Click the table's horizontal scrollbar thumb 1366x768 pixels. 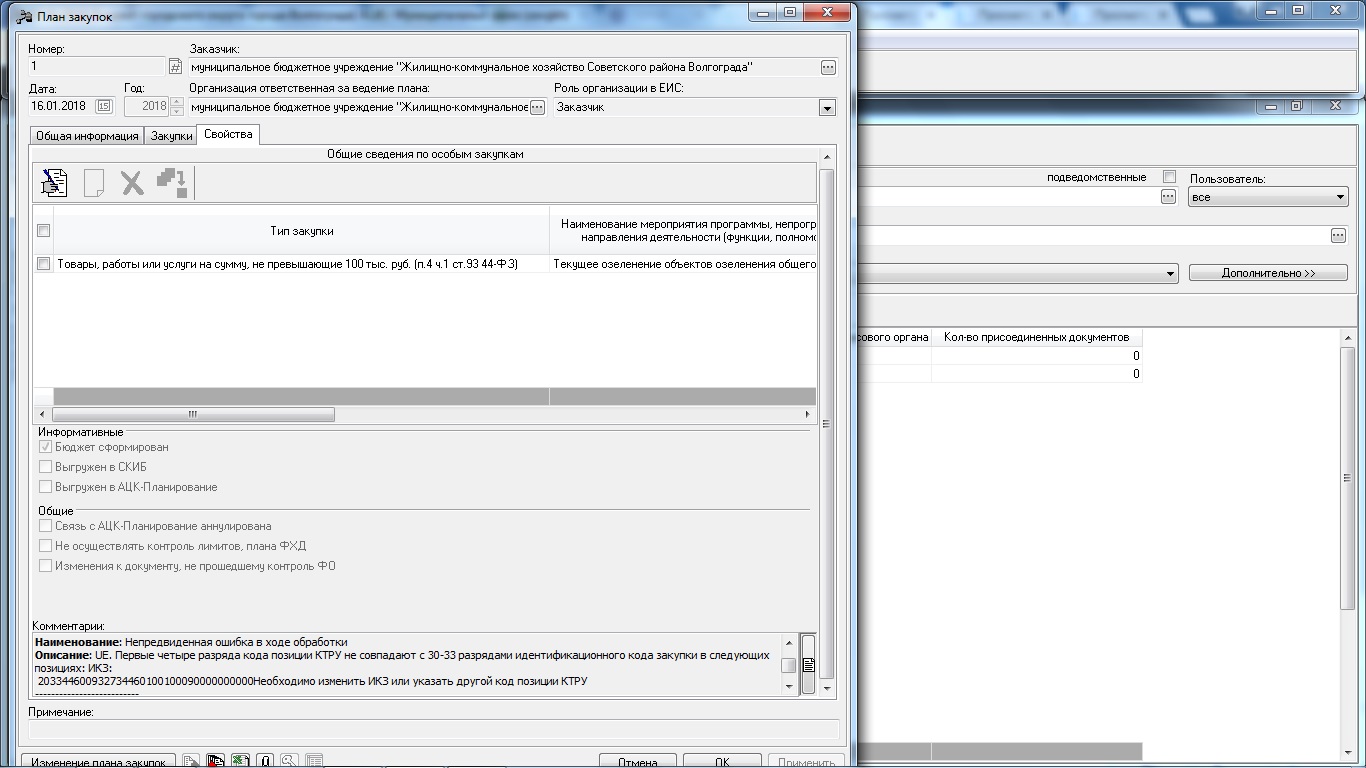pos(193,414)
